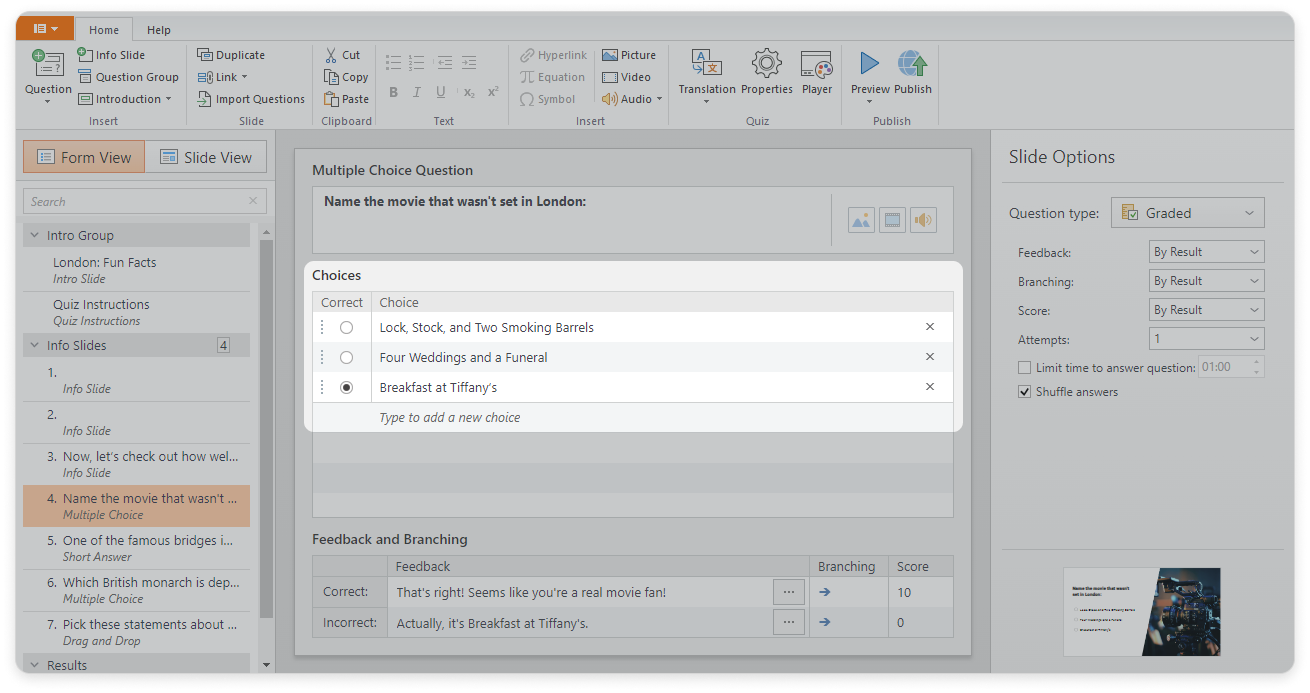Open the Question type Graded dropdown

click(1187, 213)
